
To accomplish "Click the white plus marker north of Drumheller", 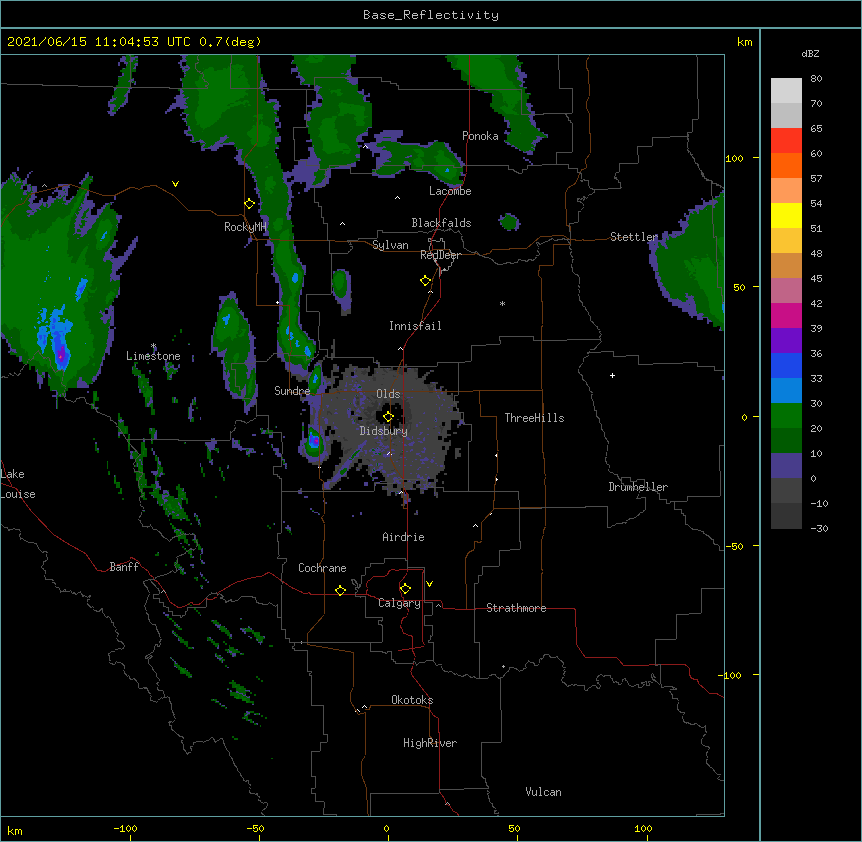I will tap(612, 375).
